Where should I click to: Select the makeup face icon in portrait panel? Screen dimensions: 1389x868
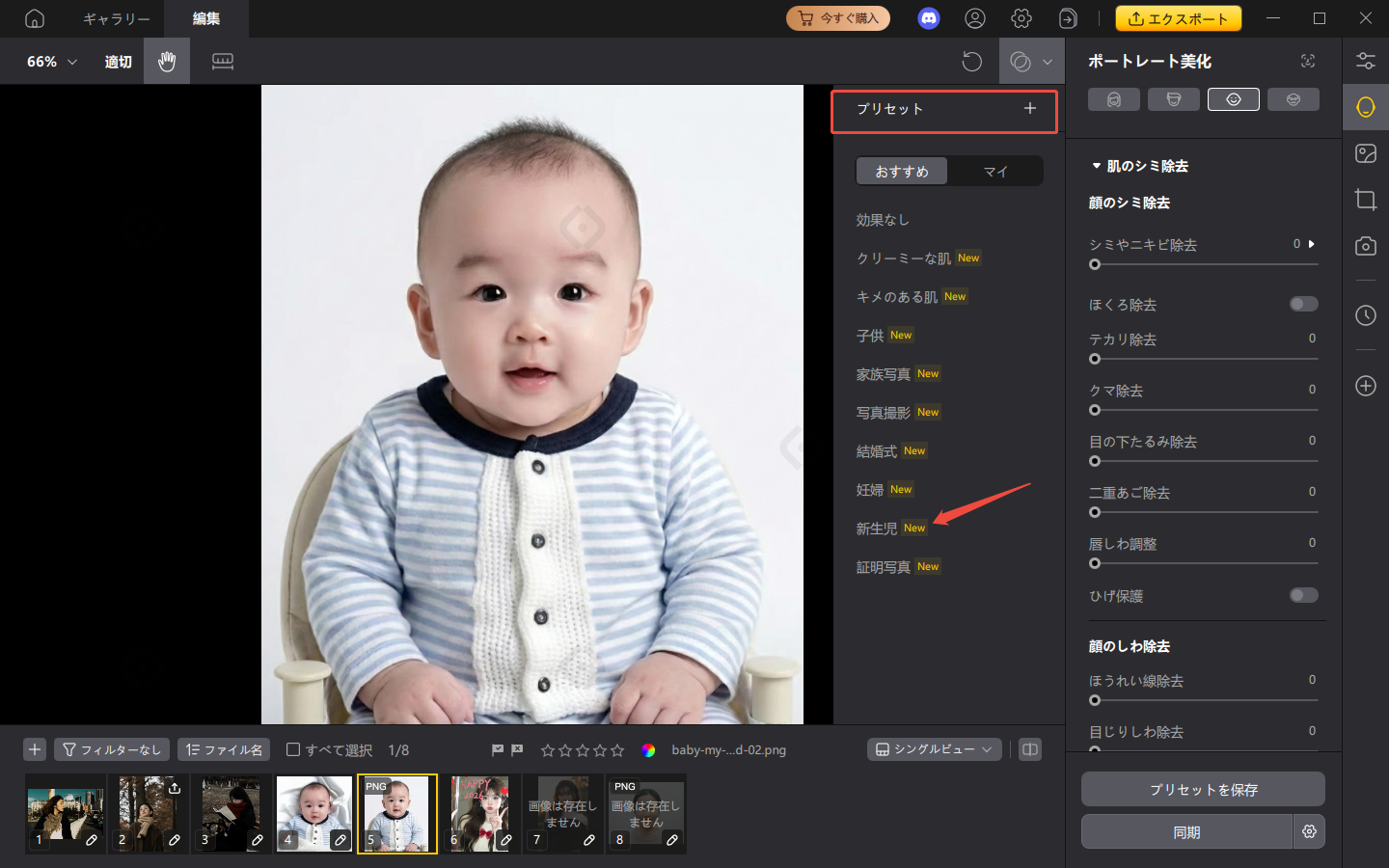[1294, 98]
